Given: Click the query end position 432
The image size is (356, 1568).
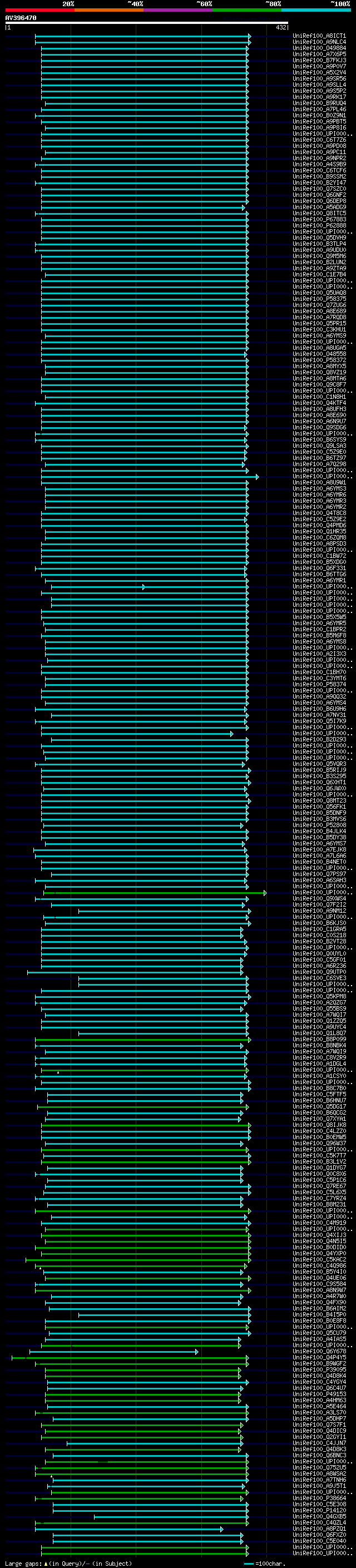Looking at the screenshot, I should tap(281, 27).
